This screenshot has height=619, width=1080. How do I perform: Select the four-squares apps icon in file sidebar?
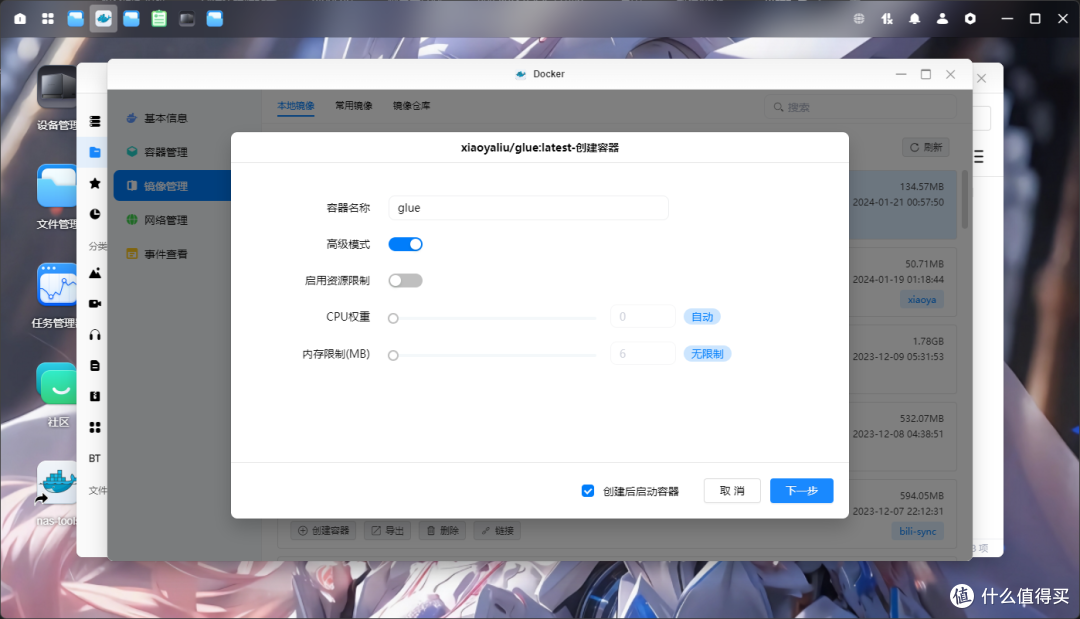(x=95, y=428)
